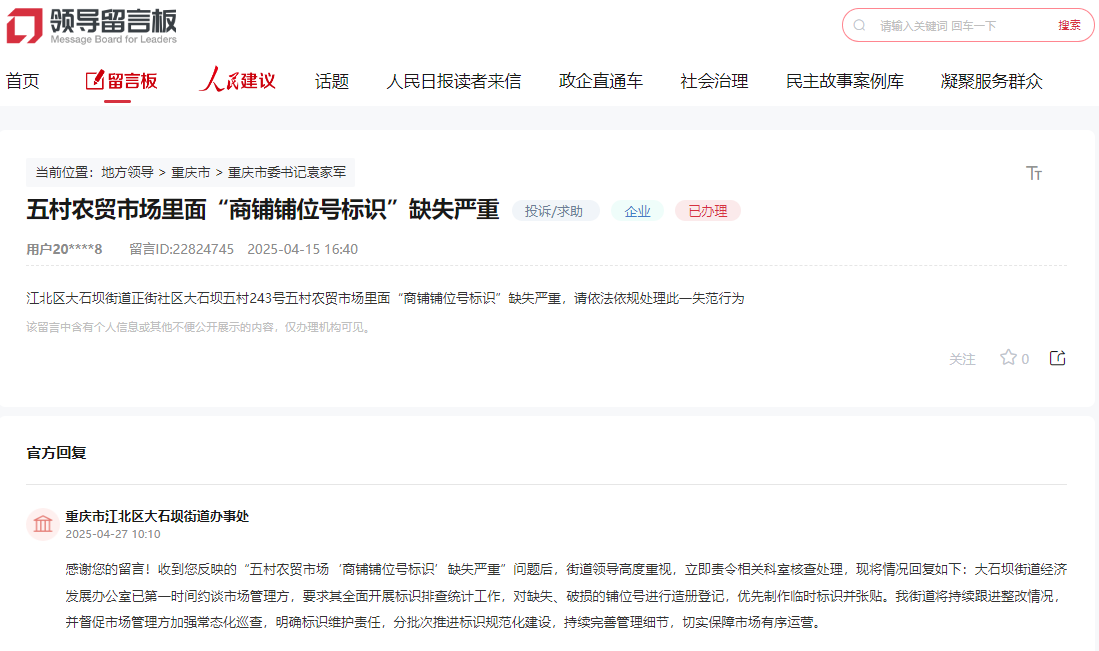Open 政企直通车 from the navigation
1099x651 pixels.
point(601,80)
